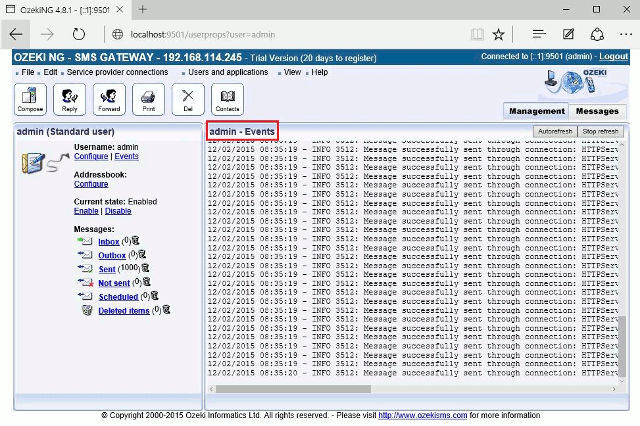Viewport: 640px width, 426px height.
Task: Open the Outbox folder link
Action: 112,255
